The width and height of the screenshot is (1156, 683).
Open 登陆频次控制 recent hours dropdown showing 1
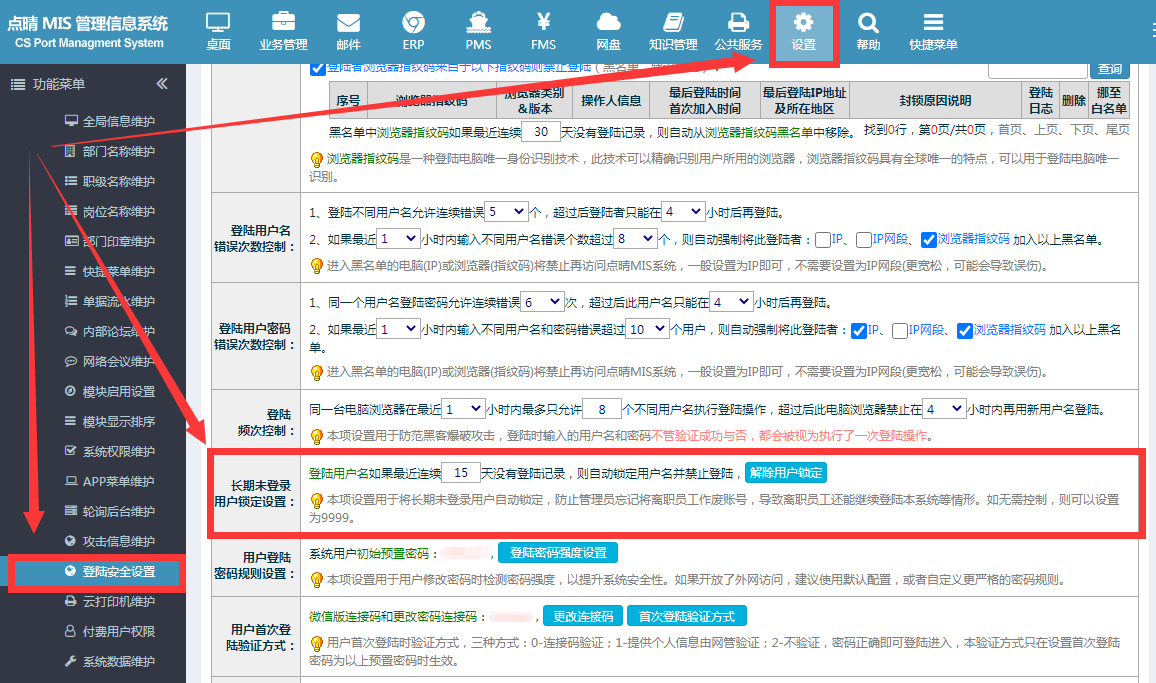(x=463, y=409)
